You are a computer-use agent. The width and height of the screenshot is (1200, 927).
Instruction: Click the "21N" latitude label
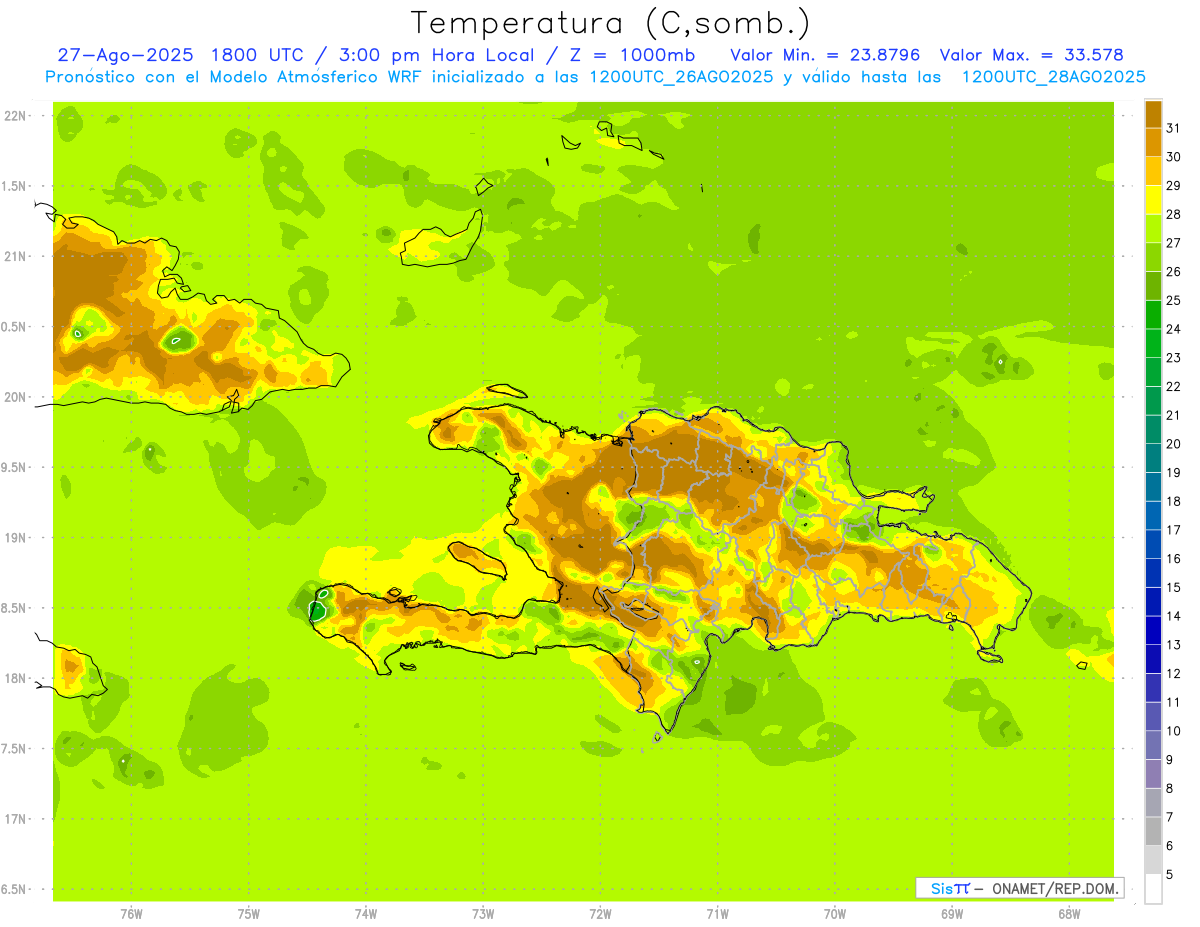click(x=14, y=256)
